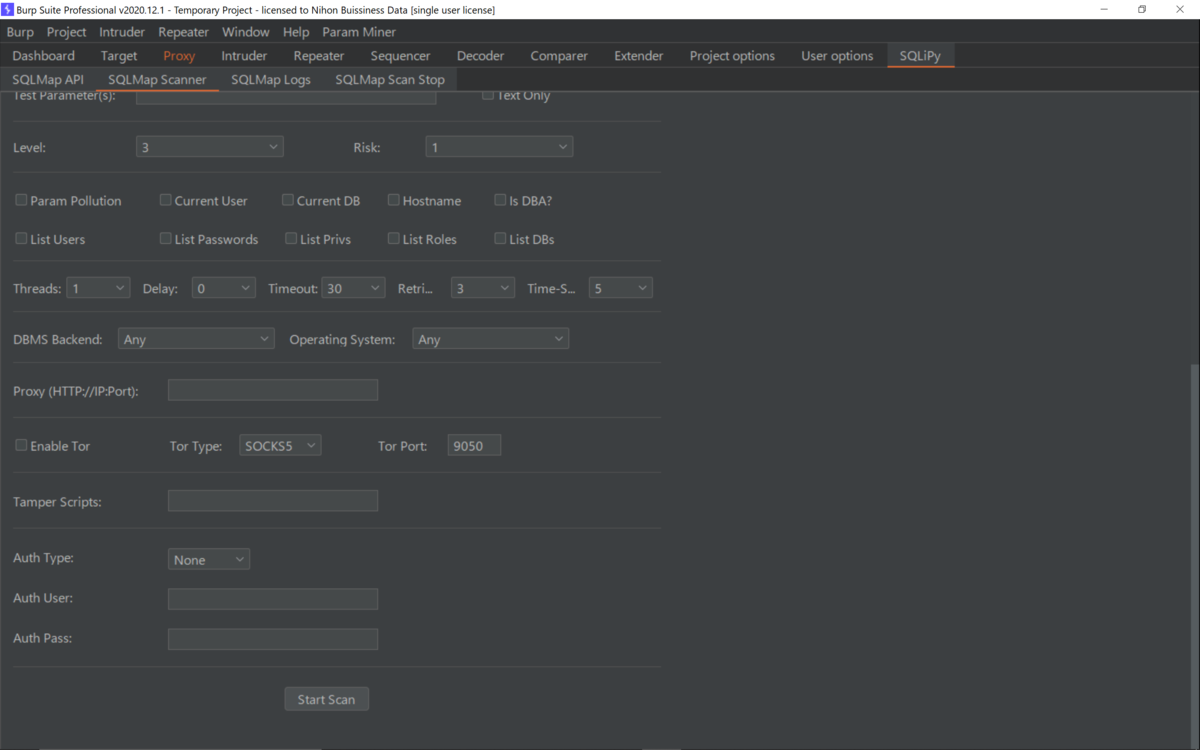Screen dimensions: 1200x750
Task: Expand the Threads dropdown
Action: (x=98, y=288)
